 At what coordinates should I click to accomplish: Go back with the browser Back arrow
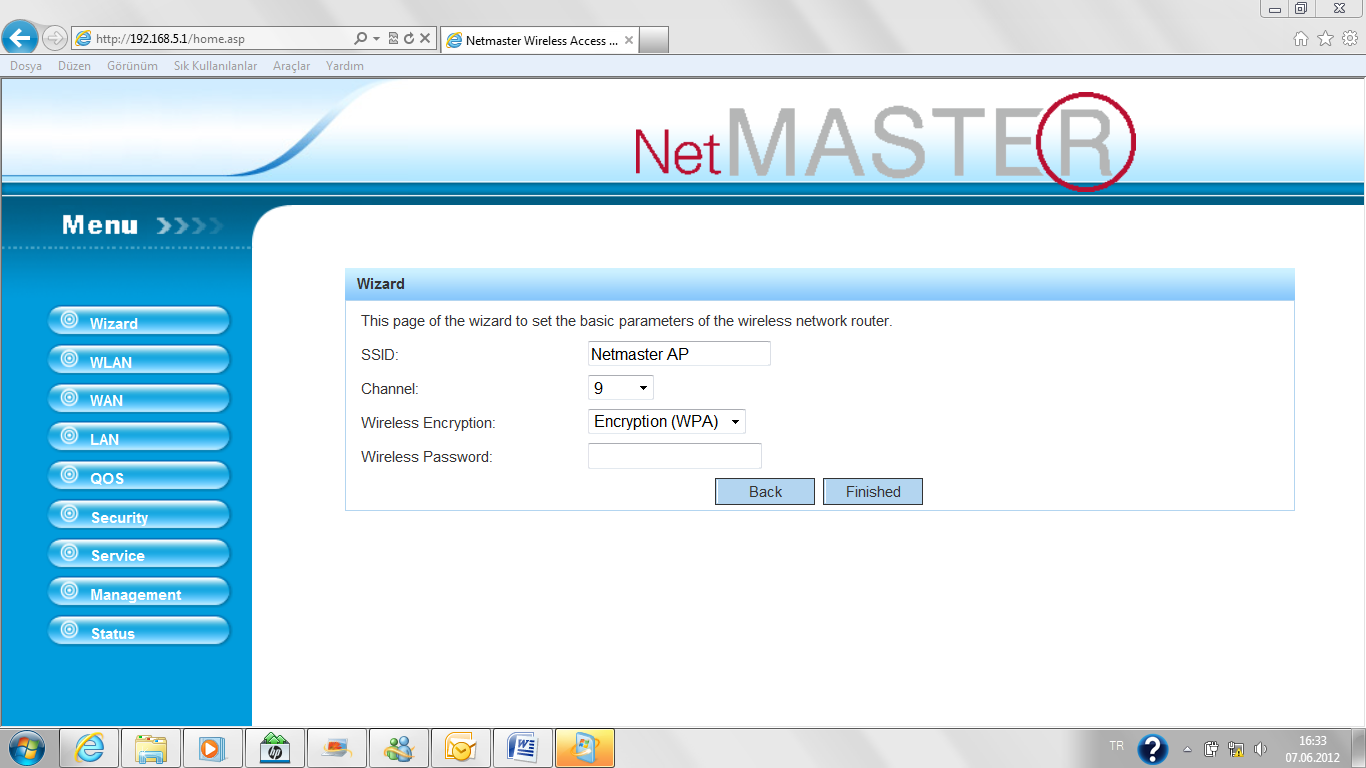click(20, 38)
